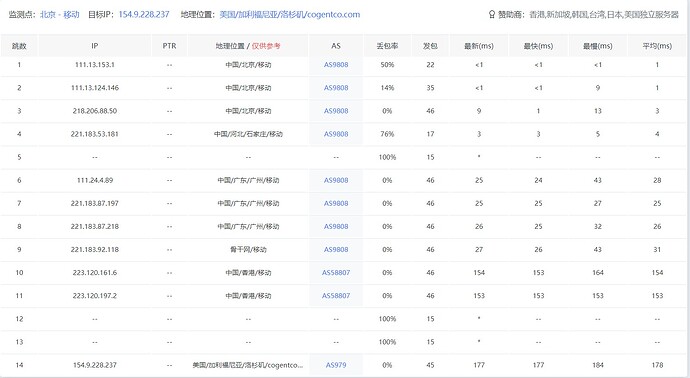The width and height of the screenshot is (690, 378).
Task: Click the 178 average value in hop 14
Action: click(657, 365)
